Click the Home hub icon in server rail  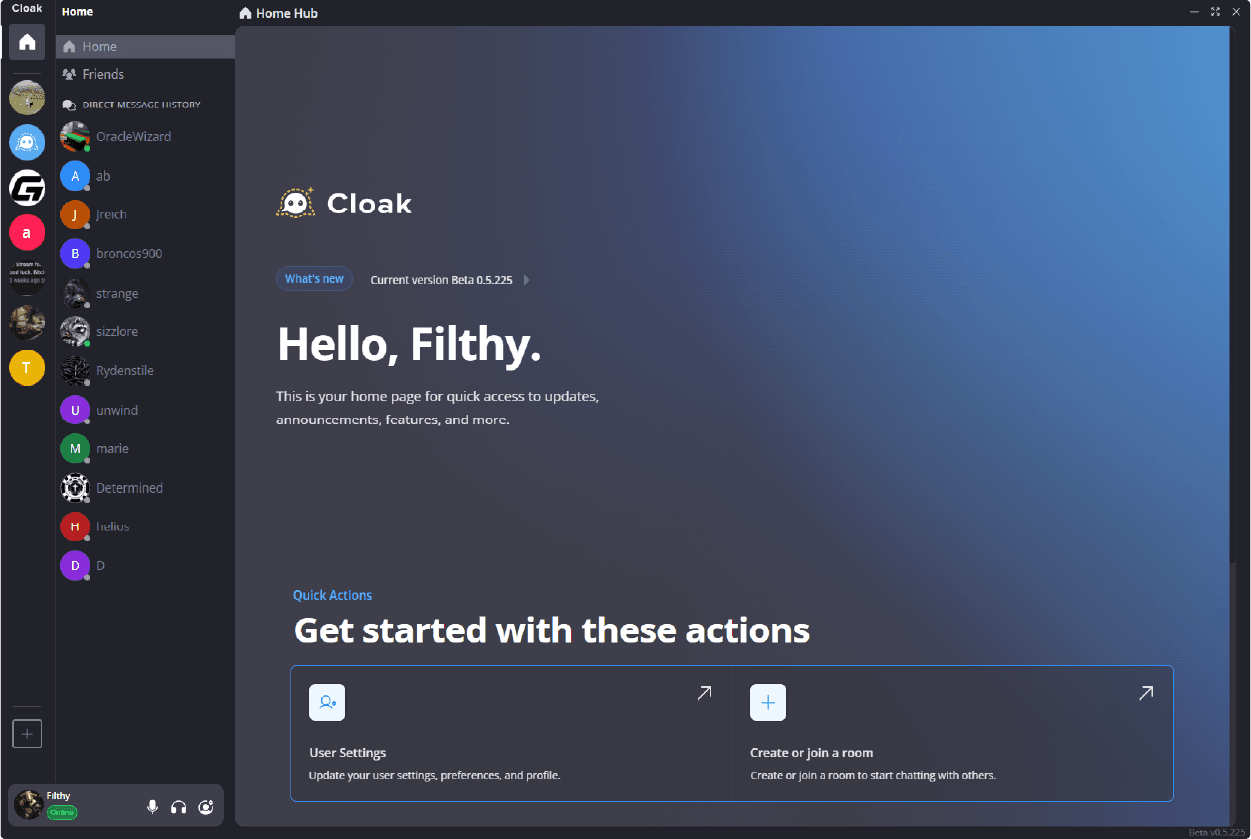click(x=27, y=42)
